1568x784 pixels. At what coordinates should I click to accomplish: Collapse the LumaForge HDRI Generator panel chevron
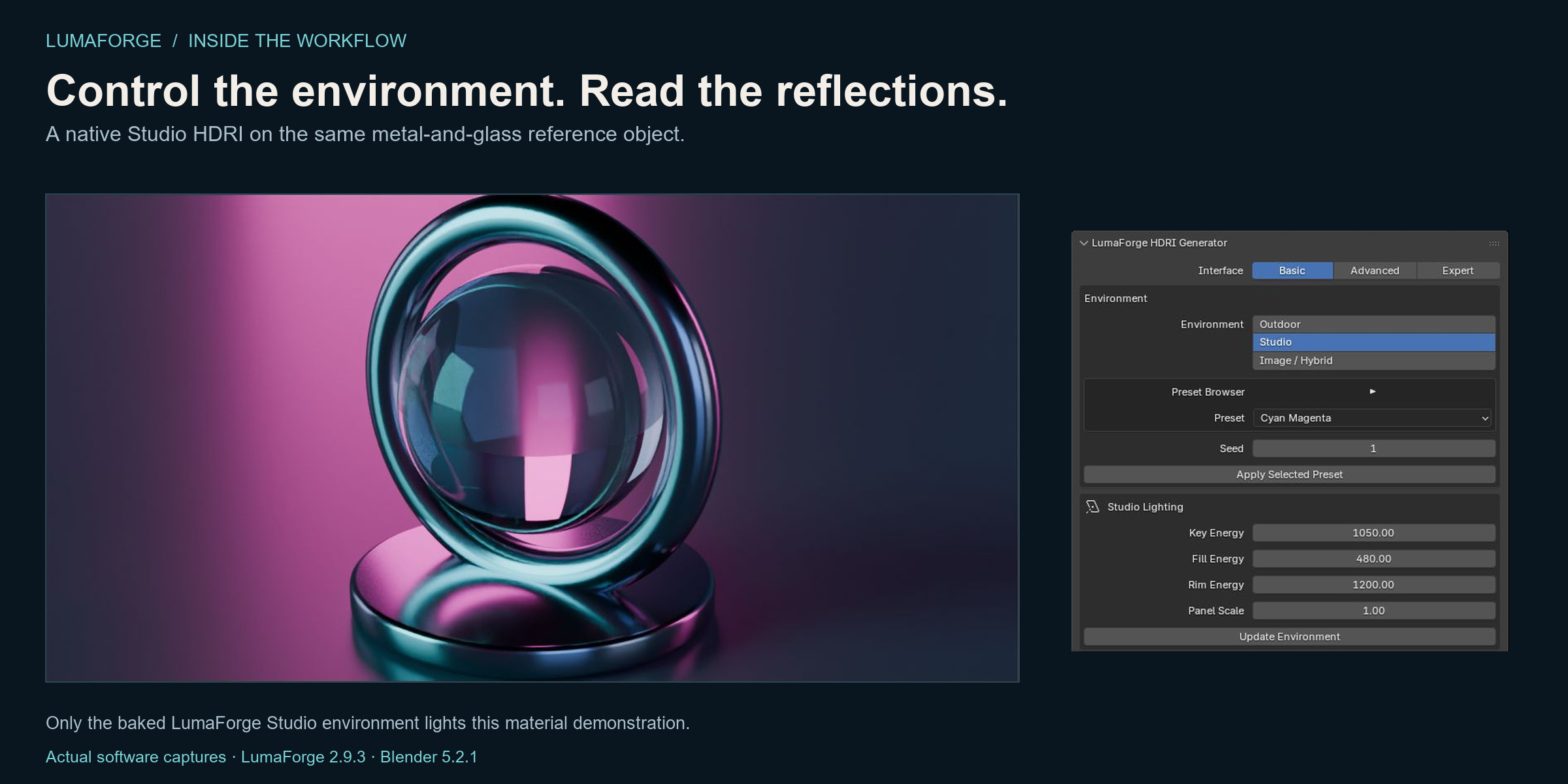tap(1084, 243)
